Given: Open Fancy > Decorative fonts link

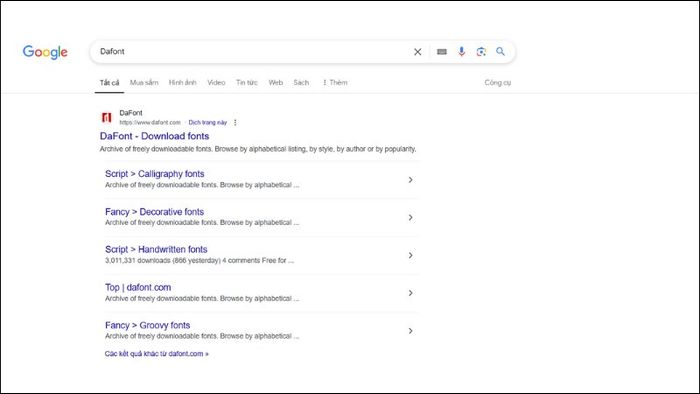Looking at the screenshot, I should [x=154, y=212].
